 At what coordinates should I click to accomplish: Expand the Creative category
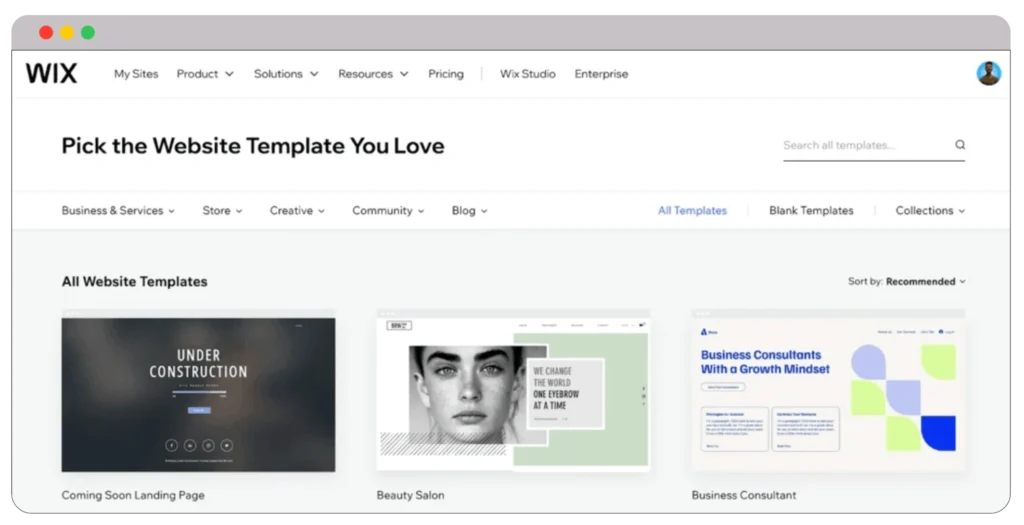tap(297, 210)
